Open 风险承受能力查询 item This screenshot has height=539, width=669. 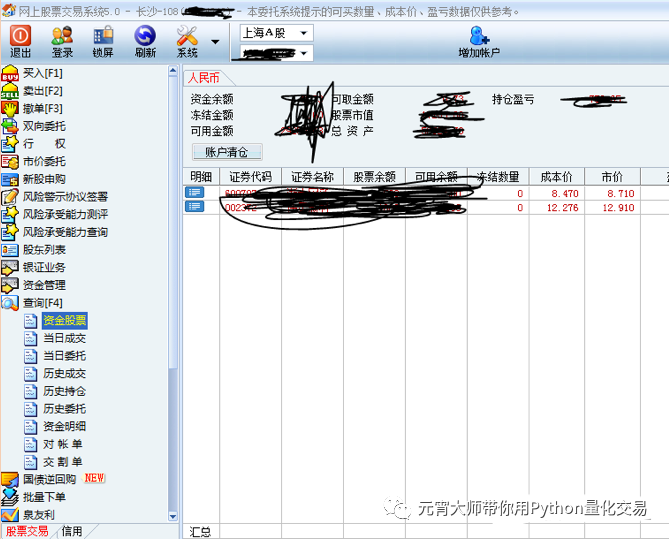(55, 232)
